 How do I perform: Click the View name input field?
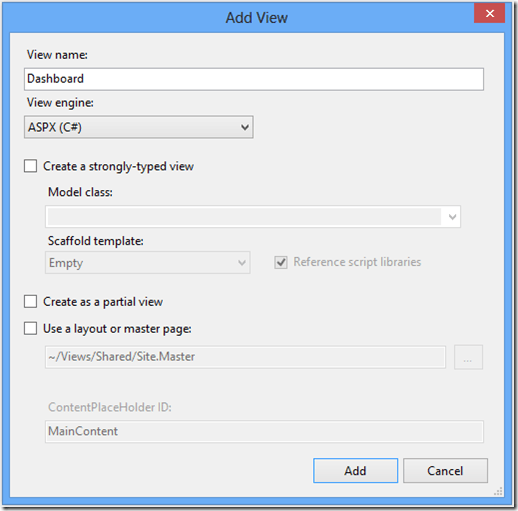(x=254, y=79)
